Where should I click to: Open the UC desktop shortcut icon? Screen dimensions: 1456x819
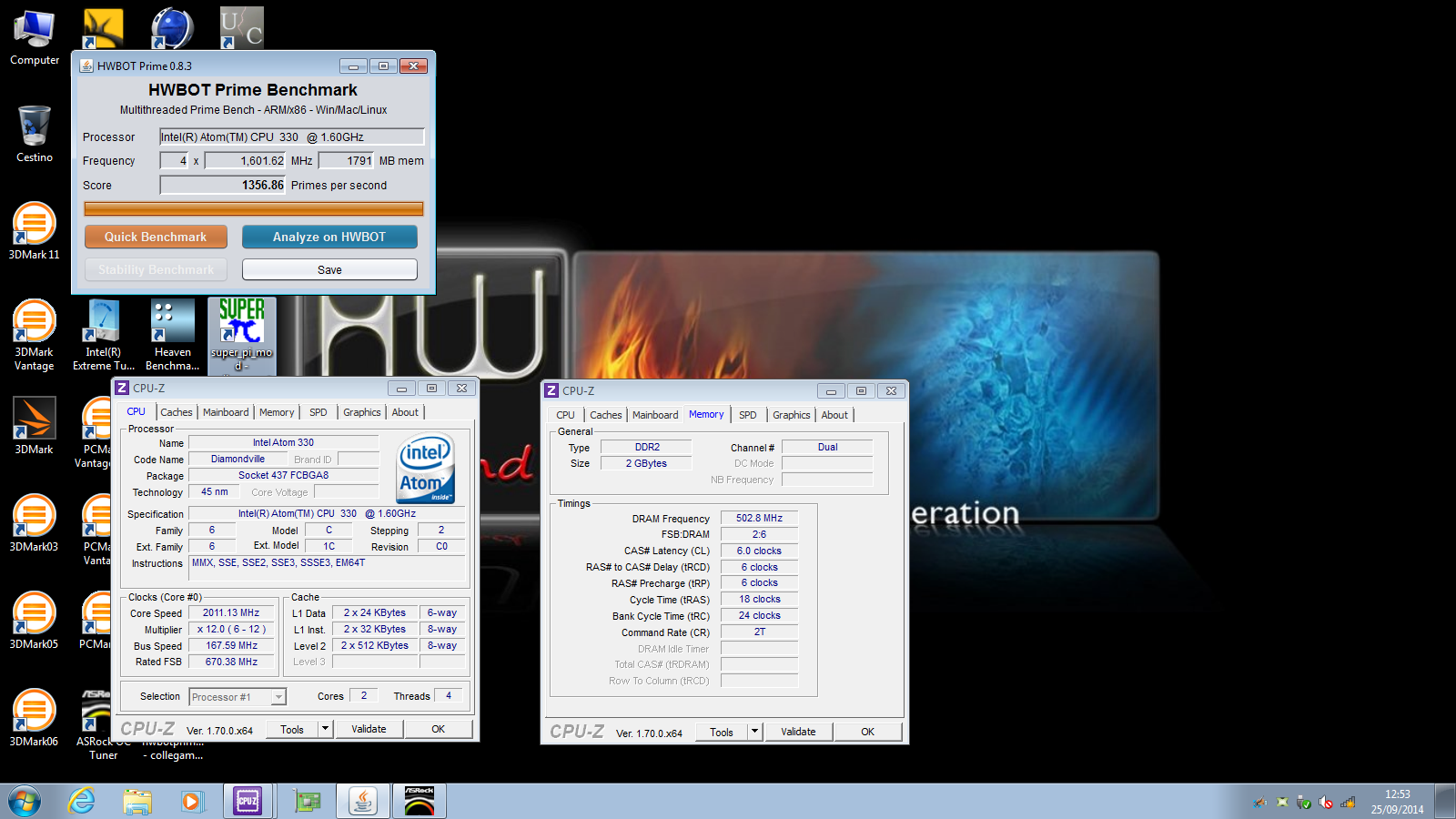[x=241, y=28]
